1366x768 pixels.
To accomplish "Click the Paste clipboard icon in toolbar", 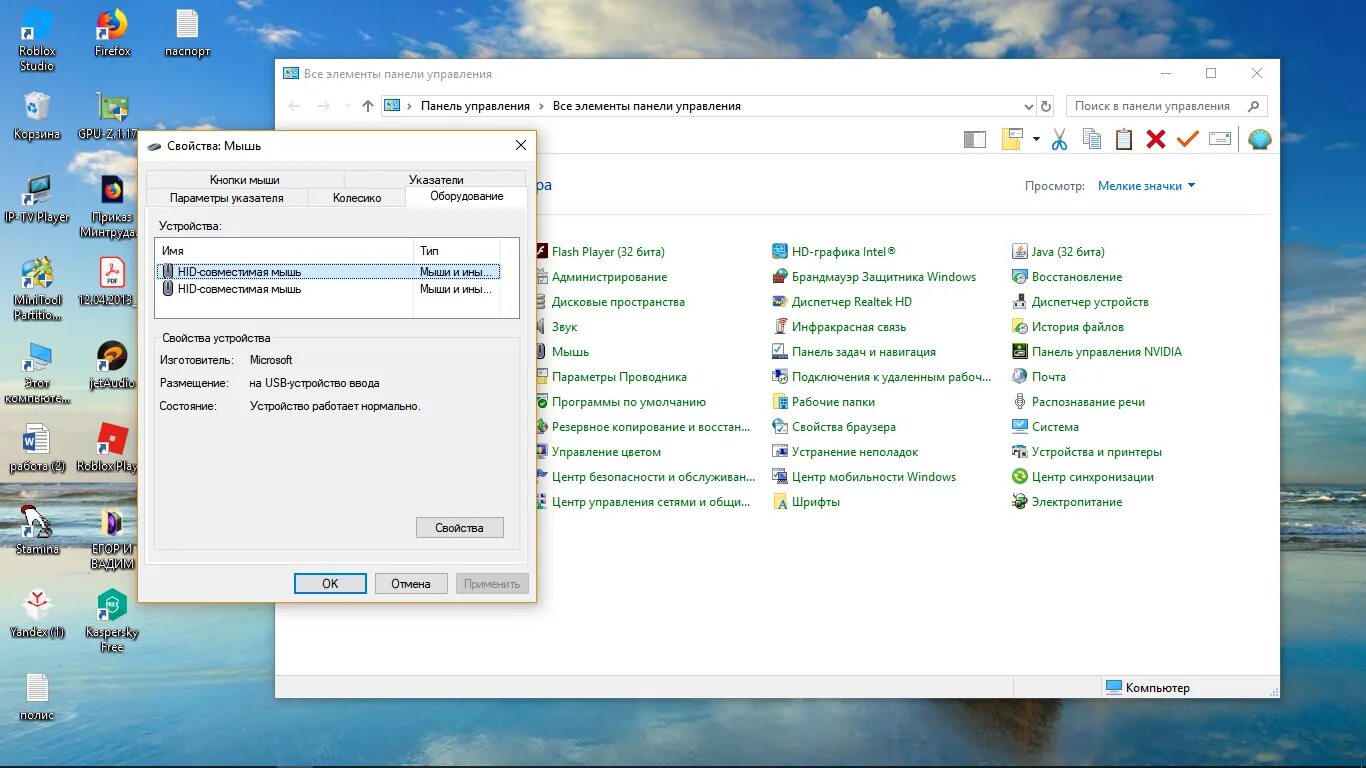I will [1122, 138].
